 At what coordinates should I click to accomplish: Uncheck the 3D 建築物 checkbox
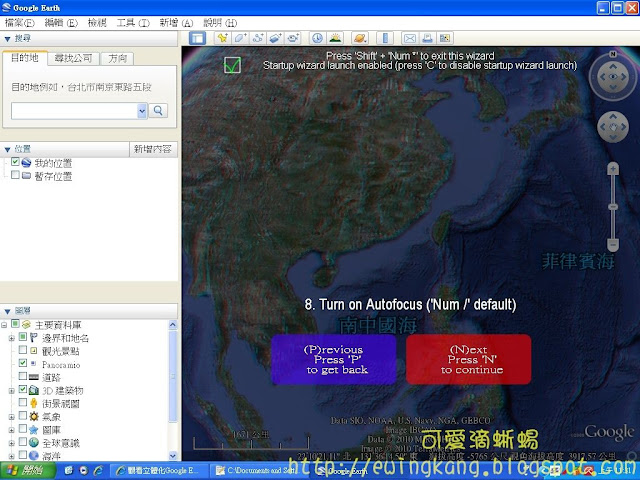click(x=23, y=389)
